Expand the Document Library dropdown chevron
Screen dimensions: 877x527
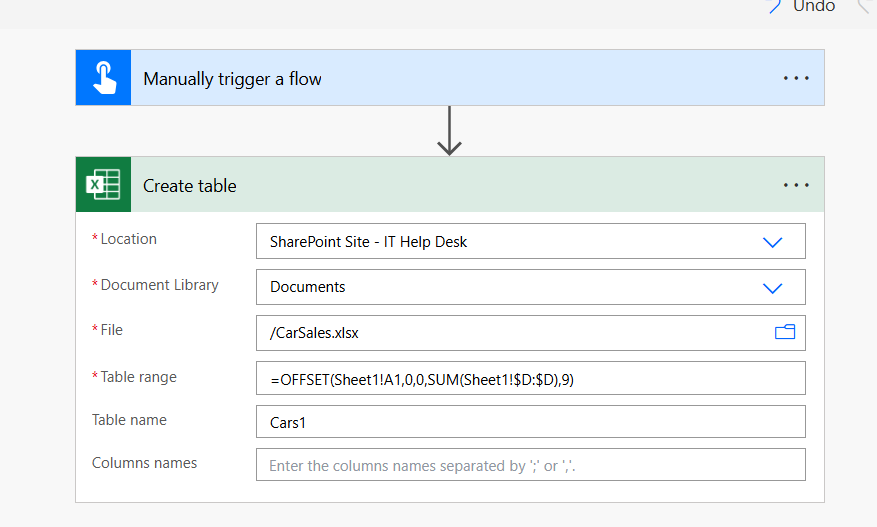point(772,288)
